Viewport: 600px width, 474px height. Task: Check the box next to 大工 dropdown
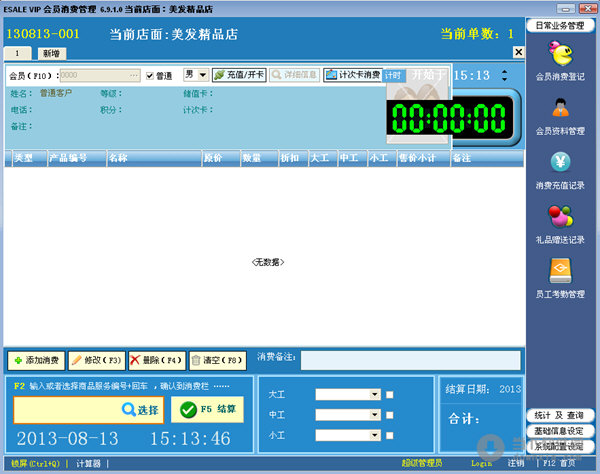pyautogui.click(x=390, y=394)
